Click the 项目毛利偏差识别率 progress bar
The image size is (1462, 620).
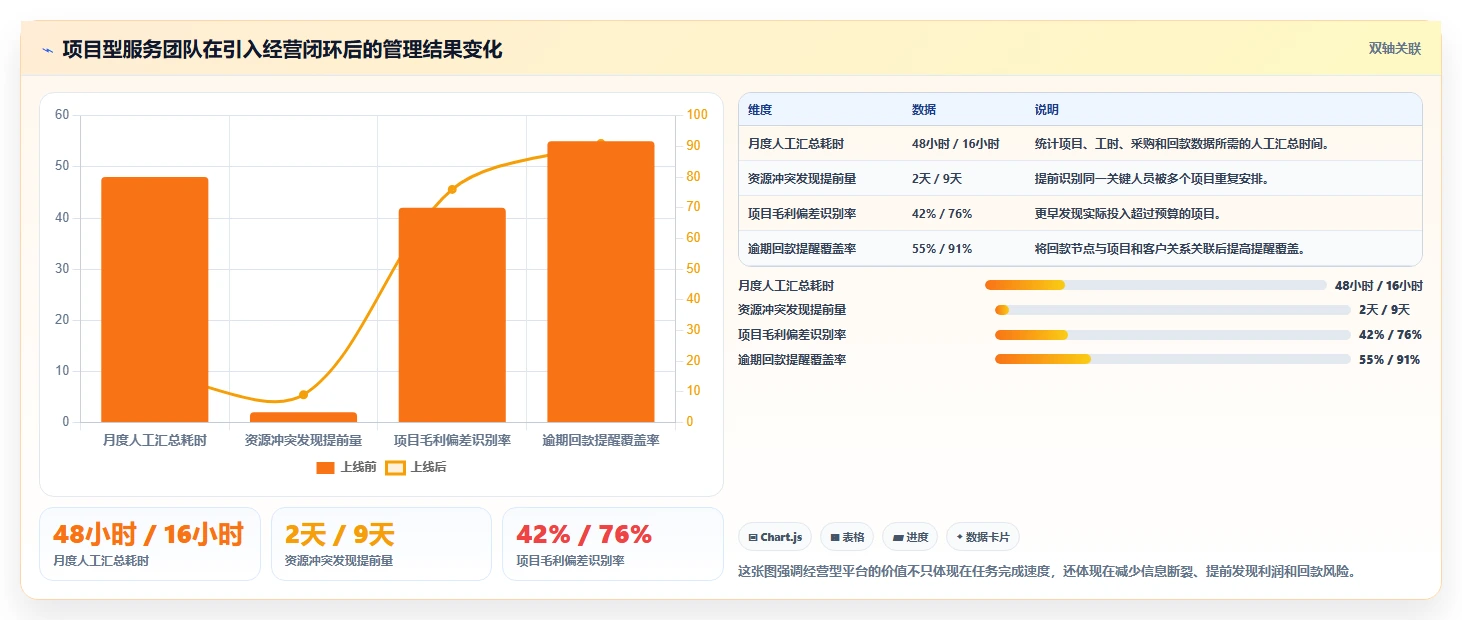(x=1172, y=335)
